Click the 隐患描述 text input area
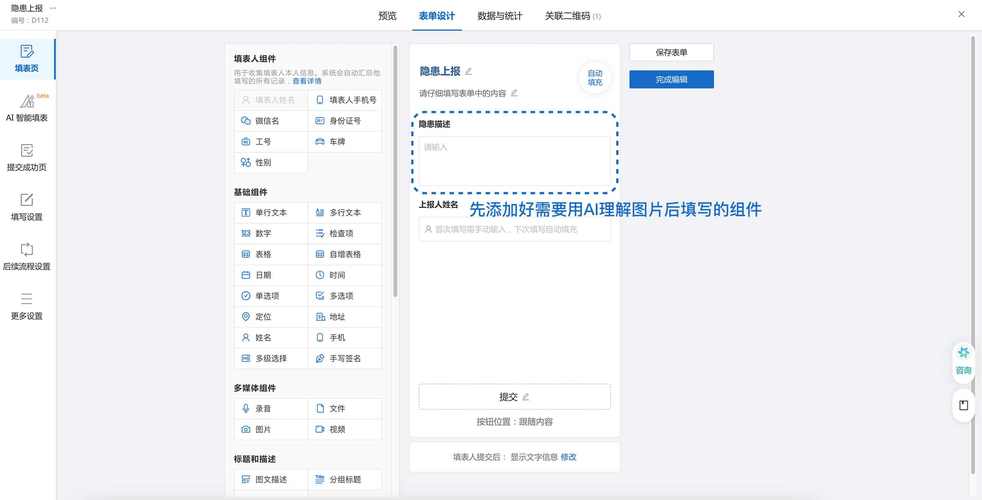Image resolution: width=982 pixels, height=500 pixels. click(514, 160)
